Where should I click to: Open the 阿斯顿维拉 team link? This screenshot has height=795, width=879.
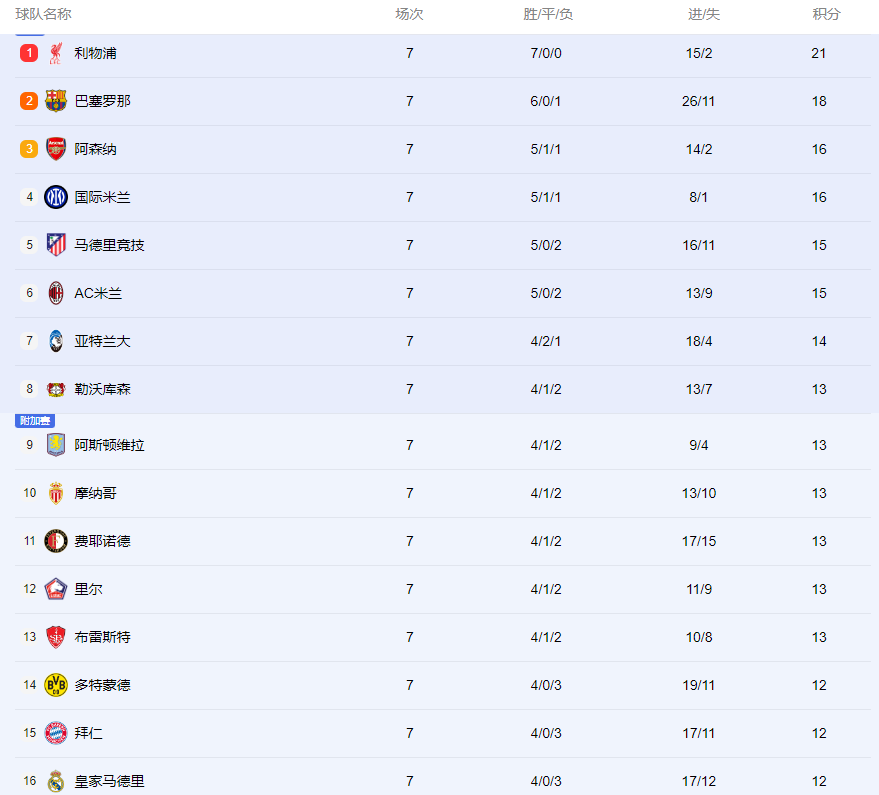tap(109, 445)
